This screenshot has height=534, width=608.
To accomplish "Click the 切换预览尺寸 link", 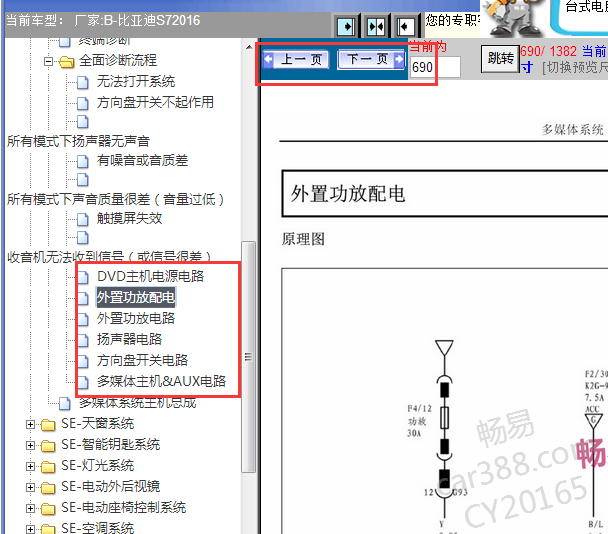I will tap(575, 68).
